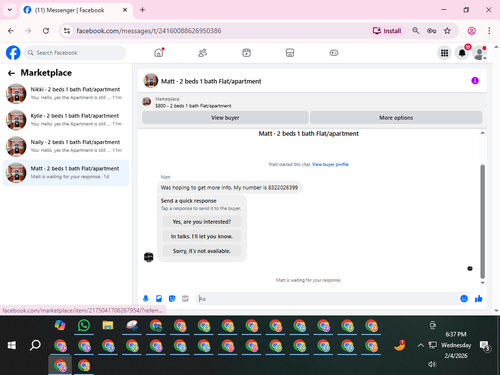Open Windows taskbar search
This screenshot has height=375, width=500.
pos(35,345)
